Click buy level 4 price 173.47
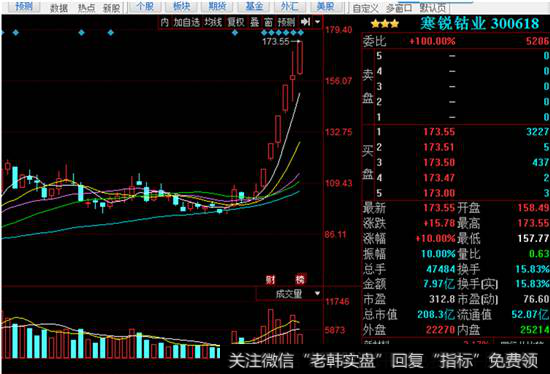Viewport: 550px width, 374px height. click(439, 178)
